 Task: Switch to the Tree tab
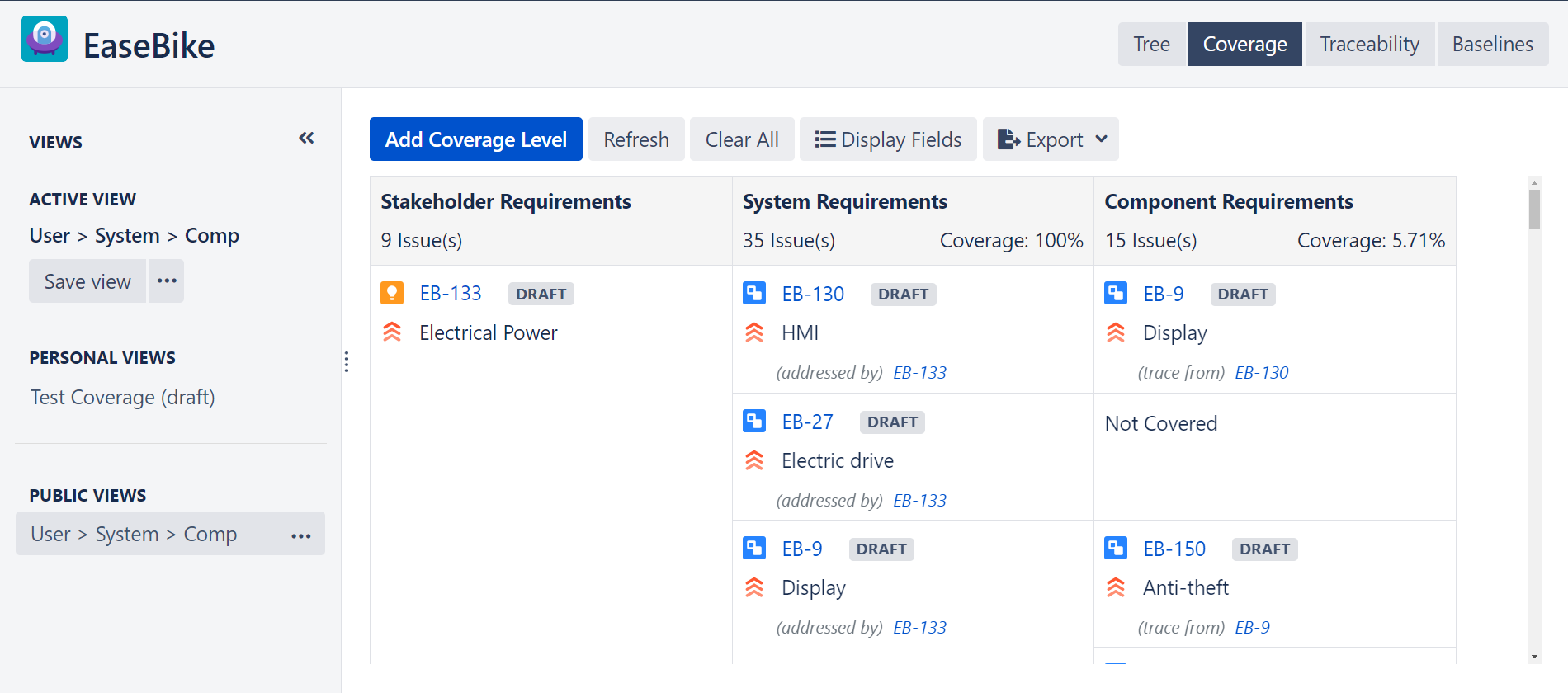pyautogui.click(x=1151, y=44)
